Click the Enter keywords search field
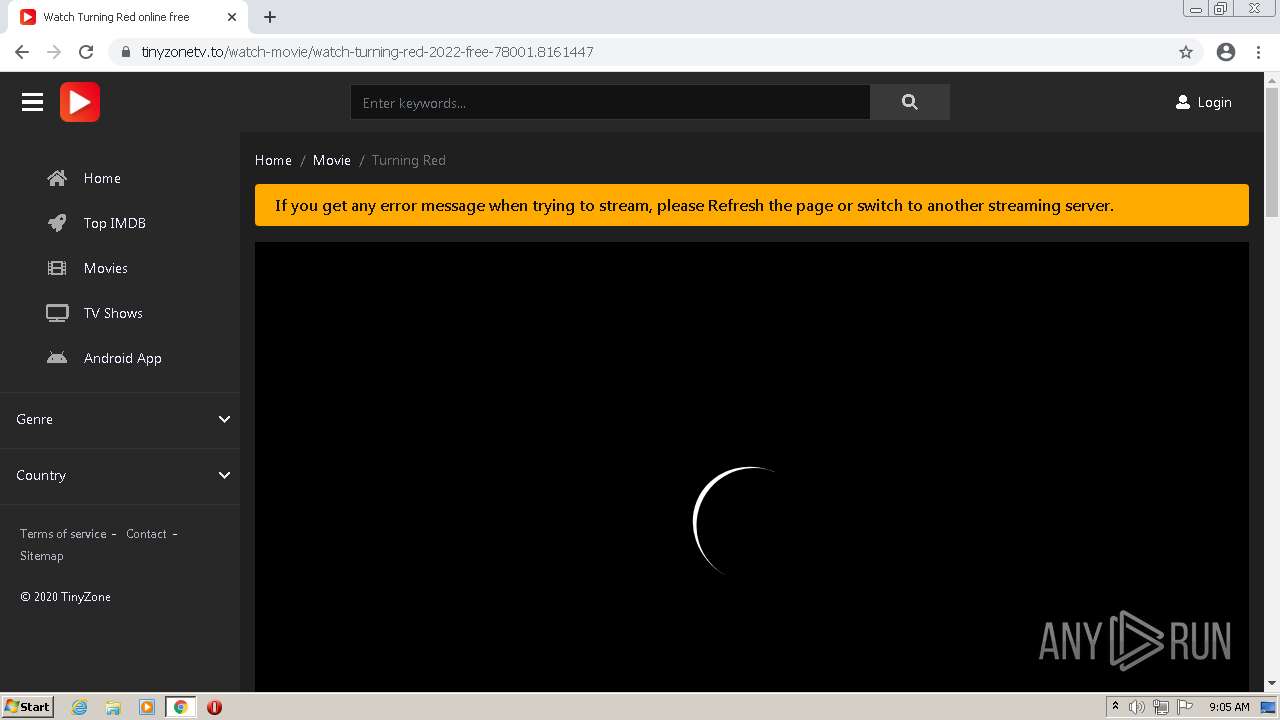The width and height of the screenshot is (1280, 720). pyautogui.click(x=610, y=102)
